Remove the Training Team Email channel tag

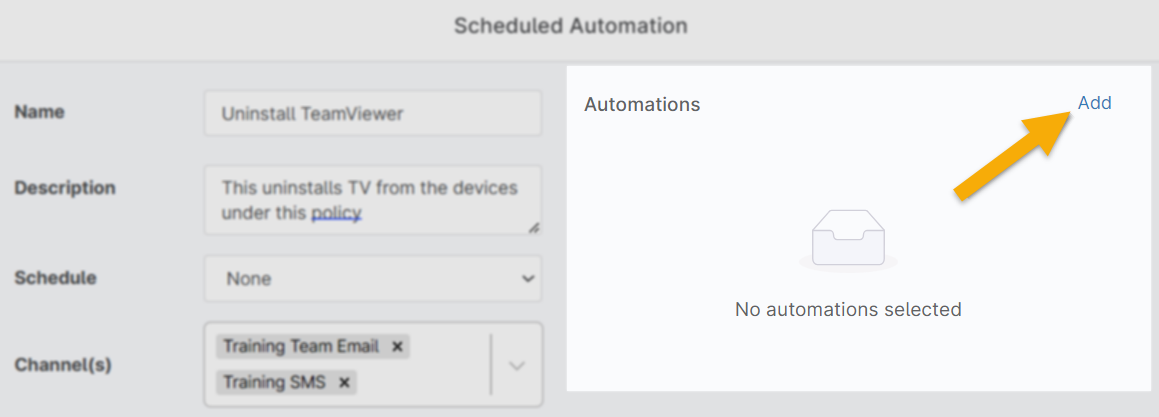[x=397, y=347]
